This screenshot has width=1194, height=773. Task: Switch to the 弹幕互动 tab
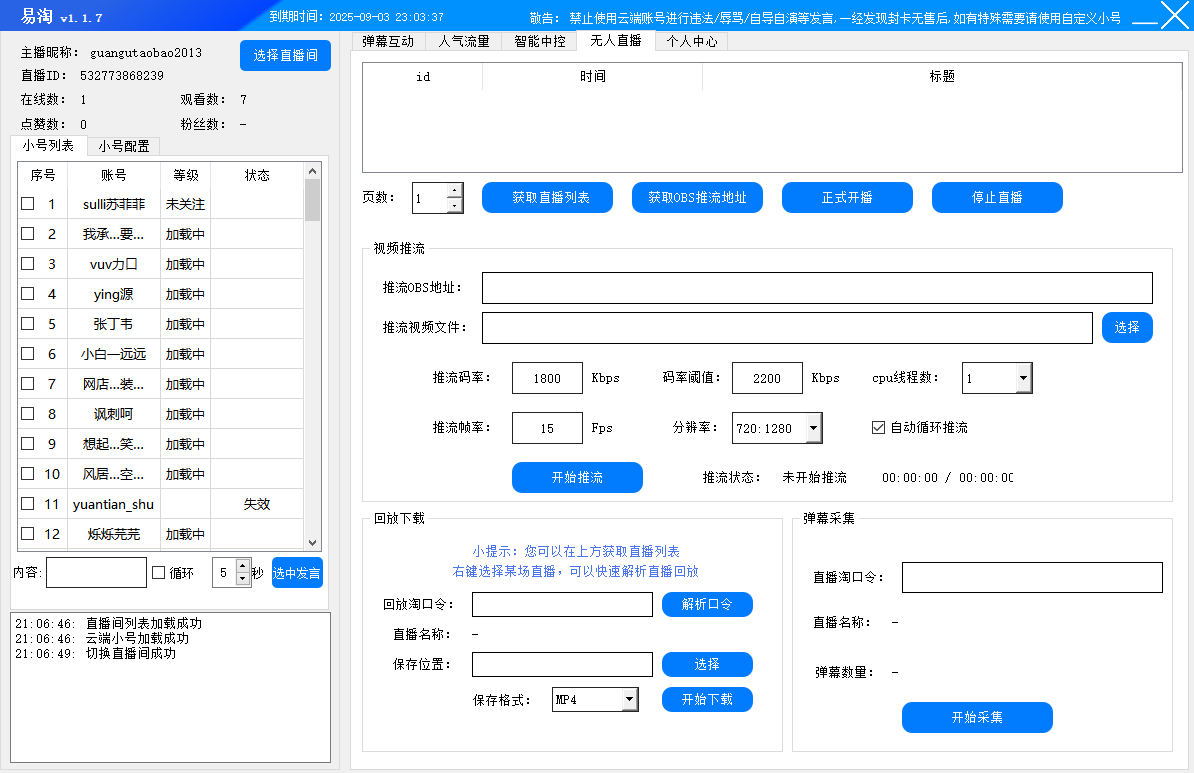coord(388,41)
